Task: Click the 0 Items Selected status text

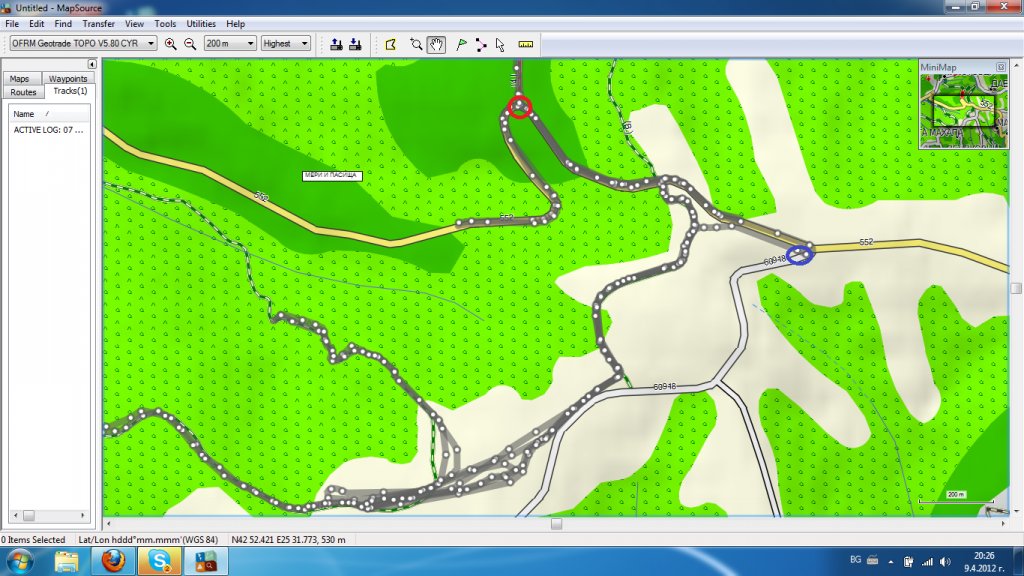Action: coord(33,539)
